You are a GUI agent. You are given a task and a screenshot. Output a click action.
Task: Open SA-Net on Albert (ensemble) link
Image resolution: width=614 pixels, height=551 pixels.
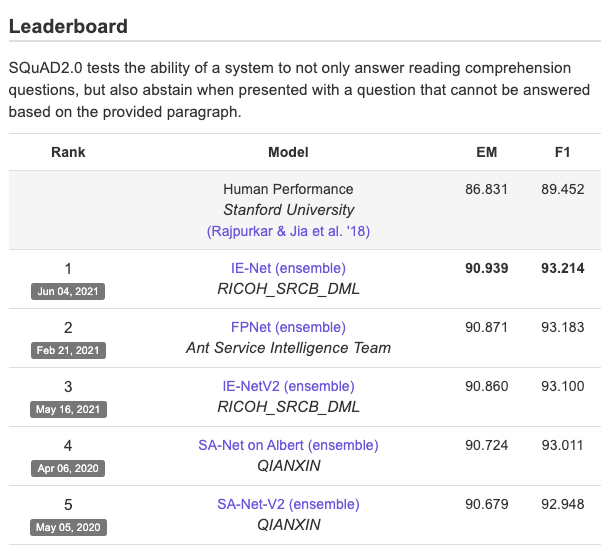288,445
